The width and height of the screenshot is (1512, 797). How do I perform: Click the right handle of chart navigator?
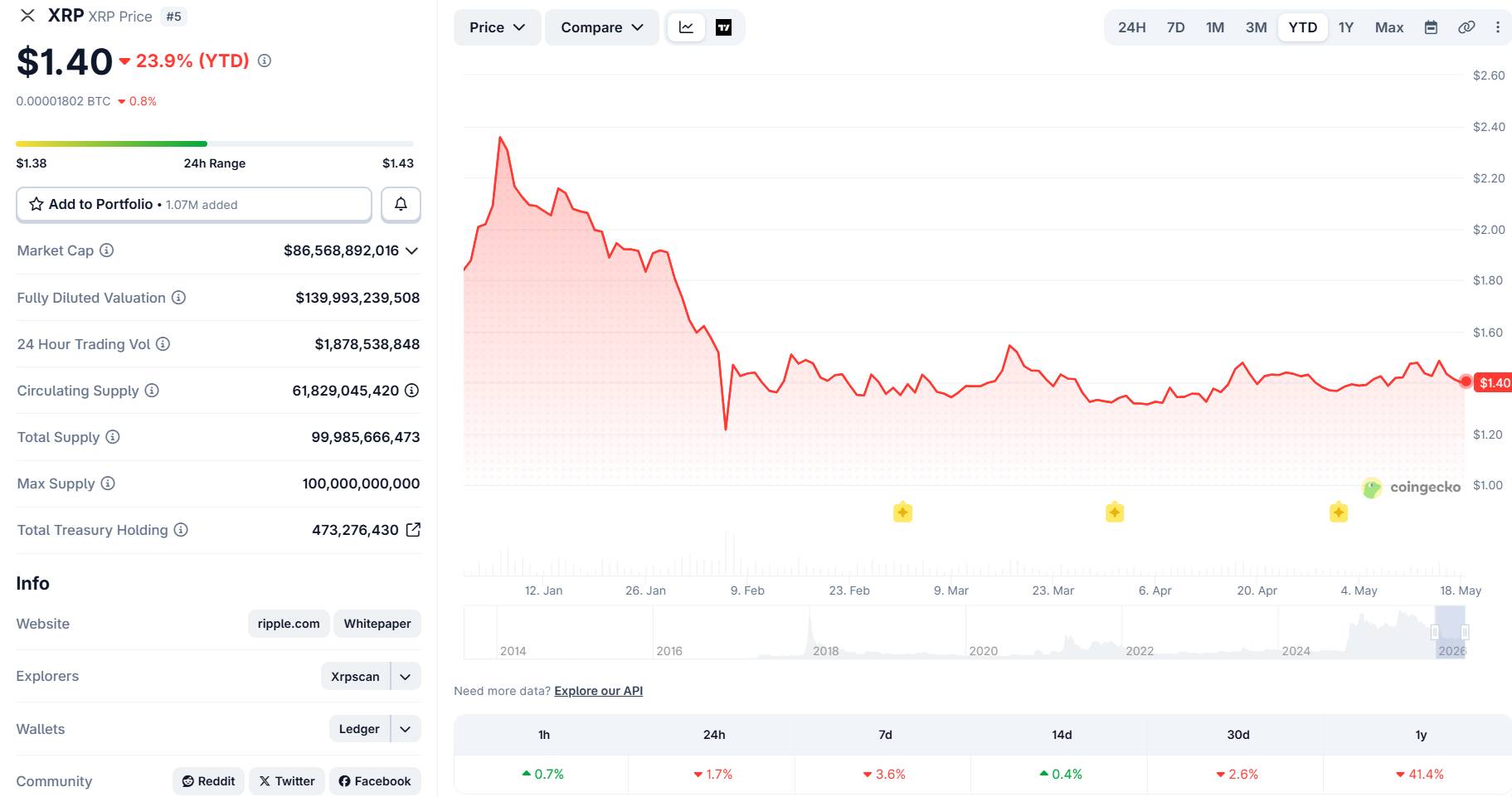[x=1465, y=632]
